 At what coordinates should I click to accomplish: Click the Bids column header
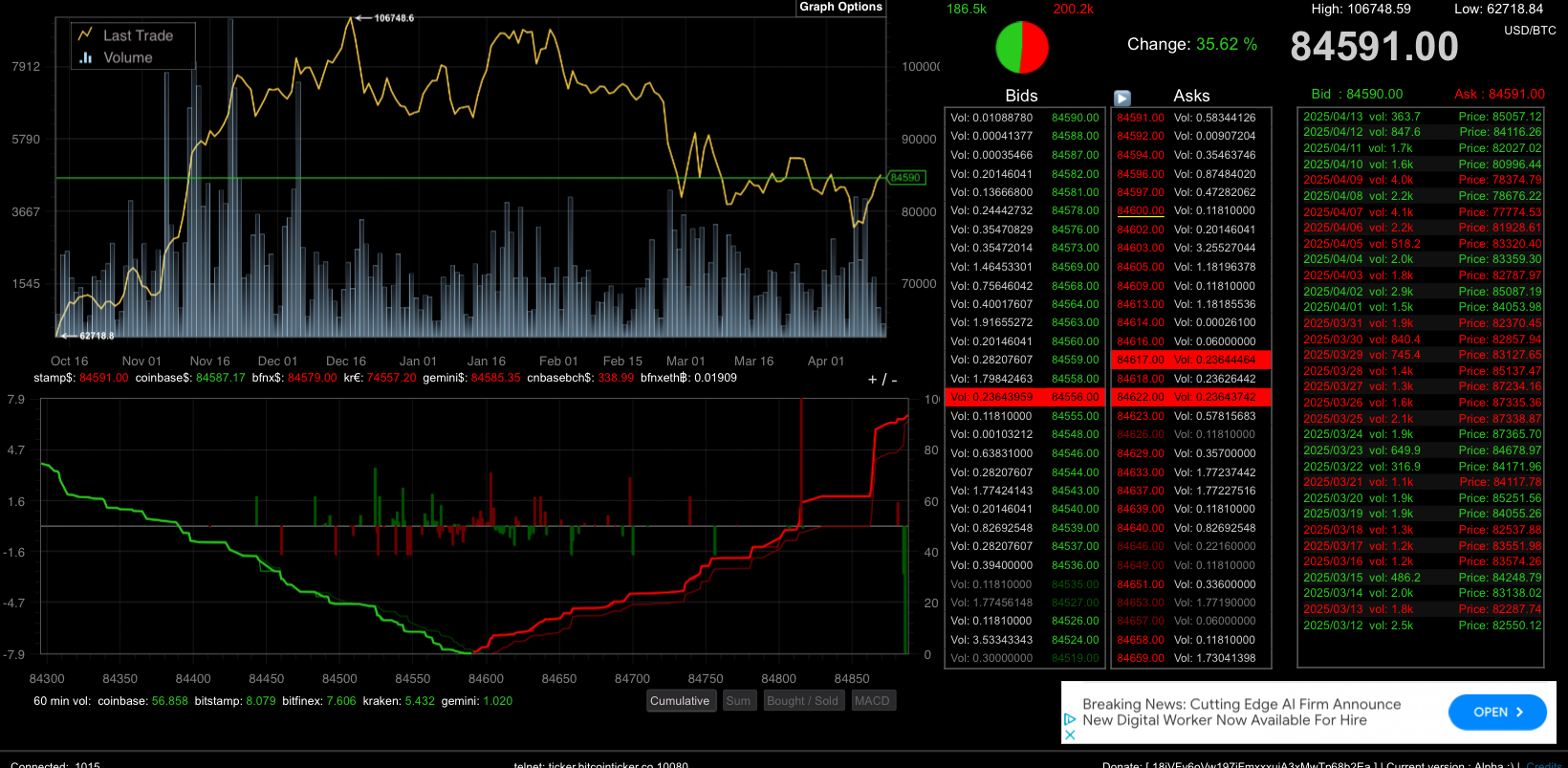click(x=1021, y=96)
